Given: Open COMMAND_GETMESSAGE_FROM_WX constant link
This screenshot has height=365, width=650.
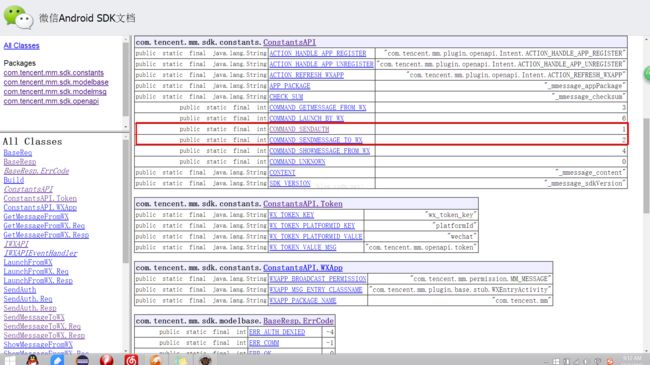Looking at the screenshot, I should (x=318, y=107).
